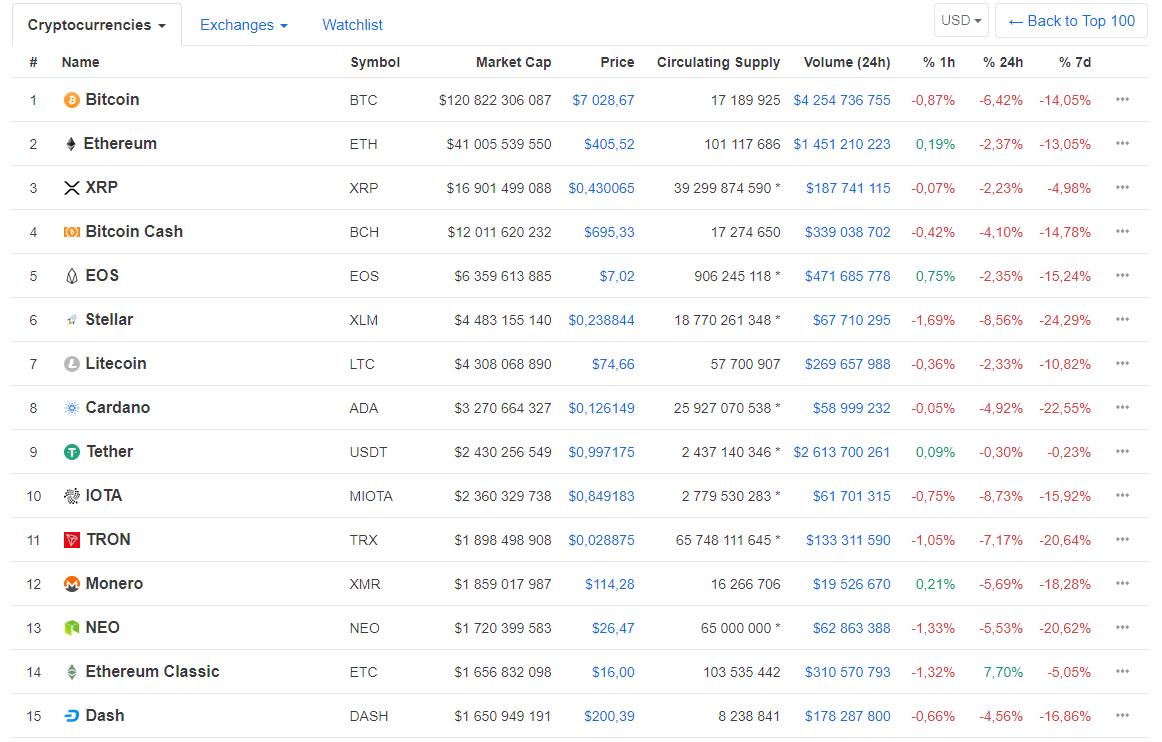Click the Tether coin icon
Viewport: 1162px width, 742px height.
click(70, 451)
